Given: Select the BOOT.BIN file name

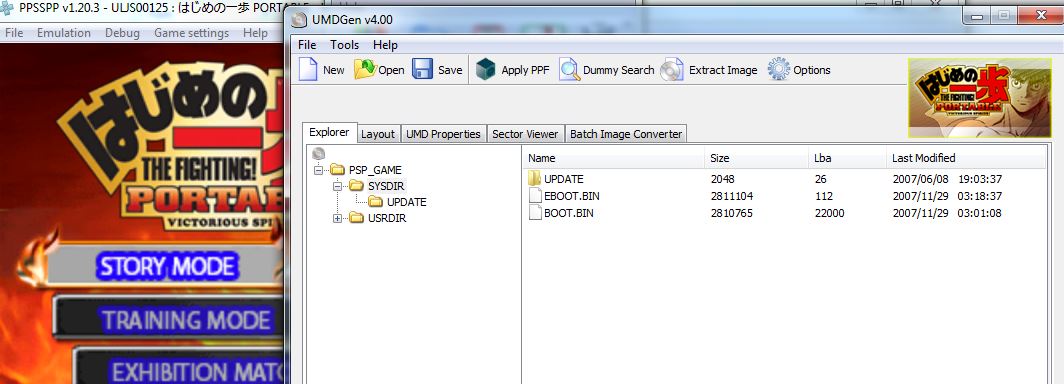Looking at the screenshot, I should click(x=568, y=213).
